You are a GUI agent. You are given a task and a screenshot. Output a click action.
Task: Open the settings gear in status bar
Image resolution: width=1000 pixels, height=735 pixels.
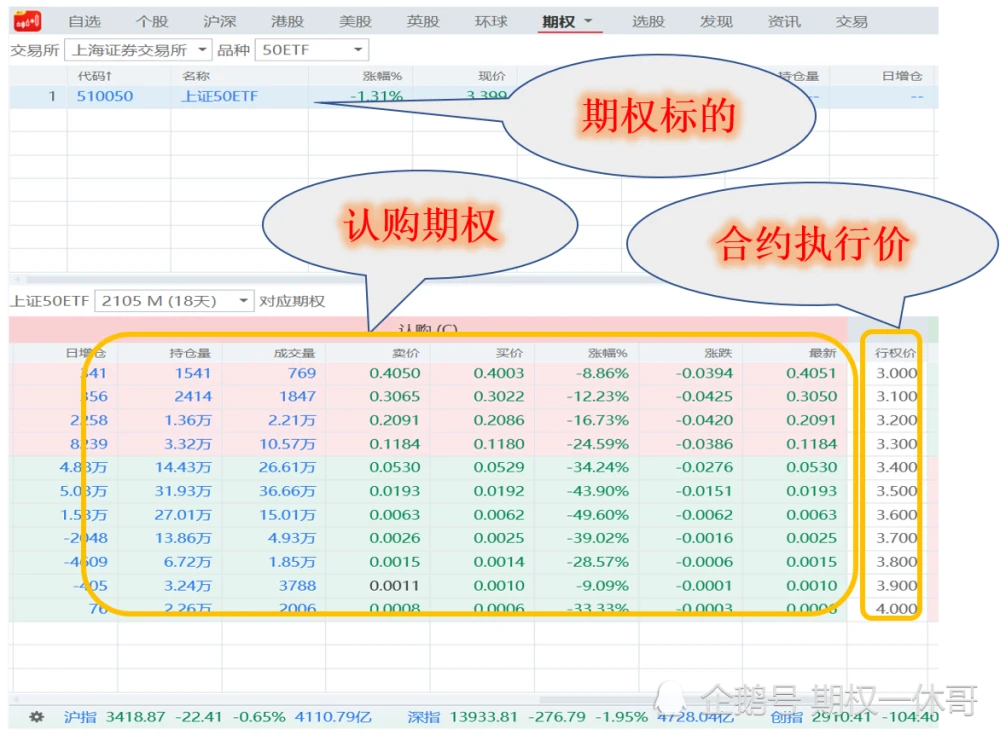click(x=36, y=716)
